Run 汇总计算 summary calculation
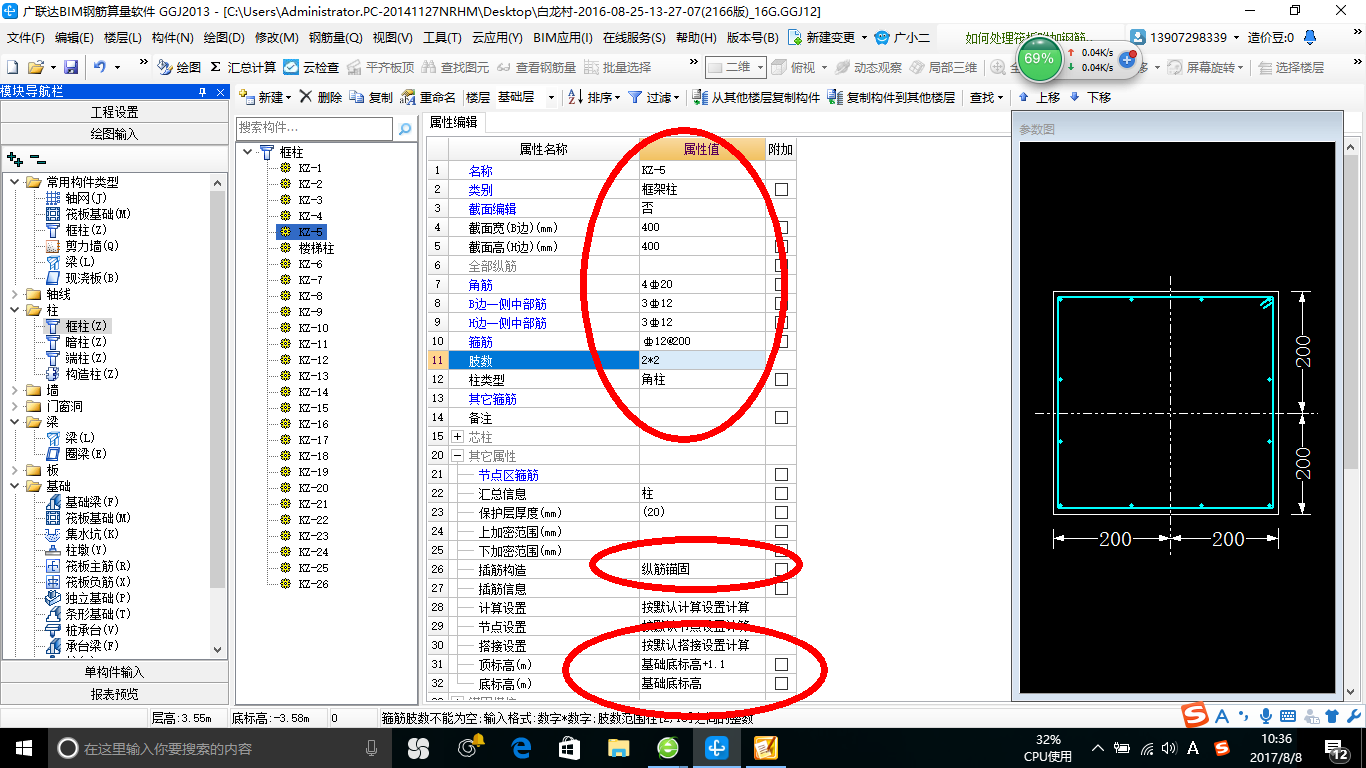Image resolution: width=1366 pixels, height=768 pixels. click(243, 67)
